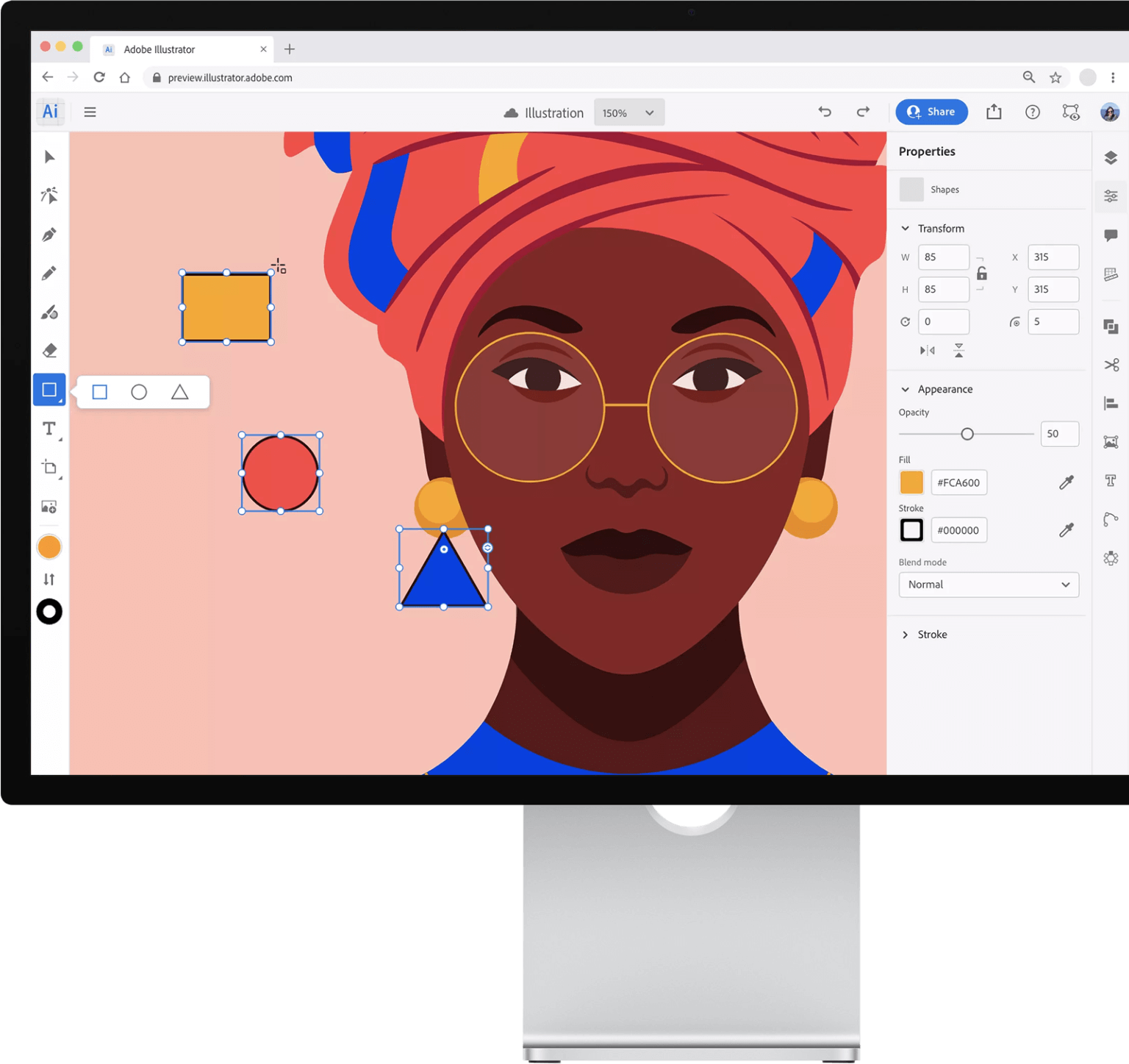Open the zoom level dropdown
The image size is (1129, 1064).
pos(628,112)
